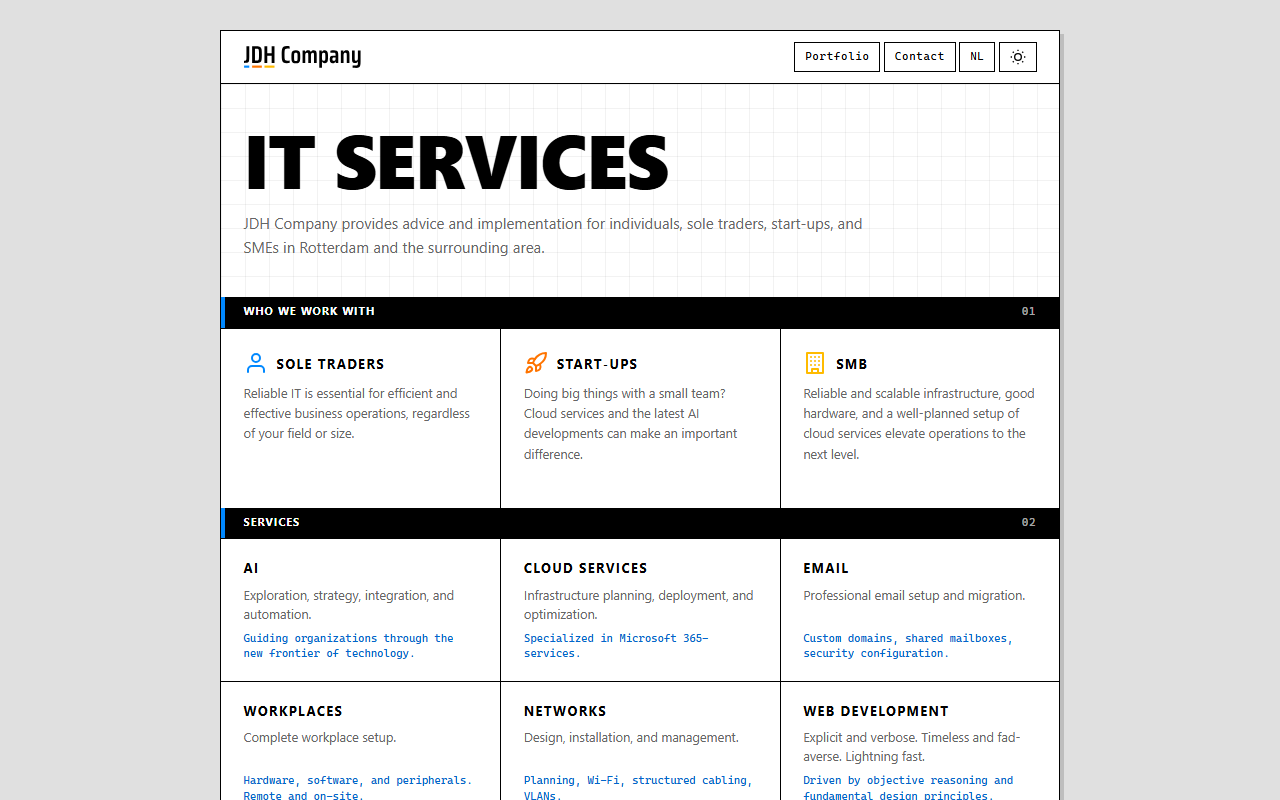Click 'Planning, Wi-Fi, structured cabling' text

(x=636, y=788)
